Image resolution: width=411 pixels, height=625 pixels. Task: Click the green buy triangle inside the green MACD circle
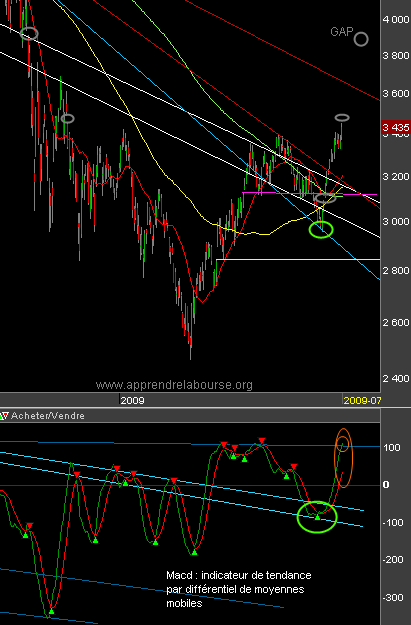[x=317, y=517]
